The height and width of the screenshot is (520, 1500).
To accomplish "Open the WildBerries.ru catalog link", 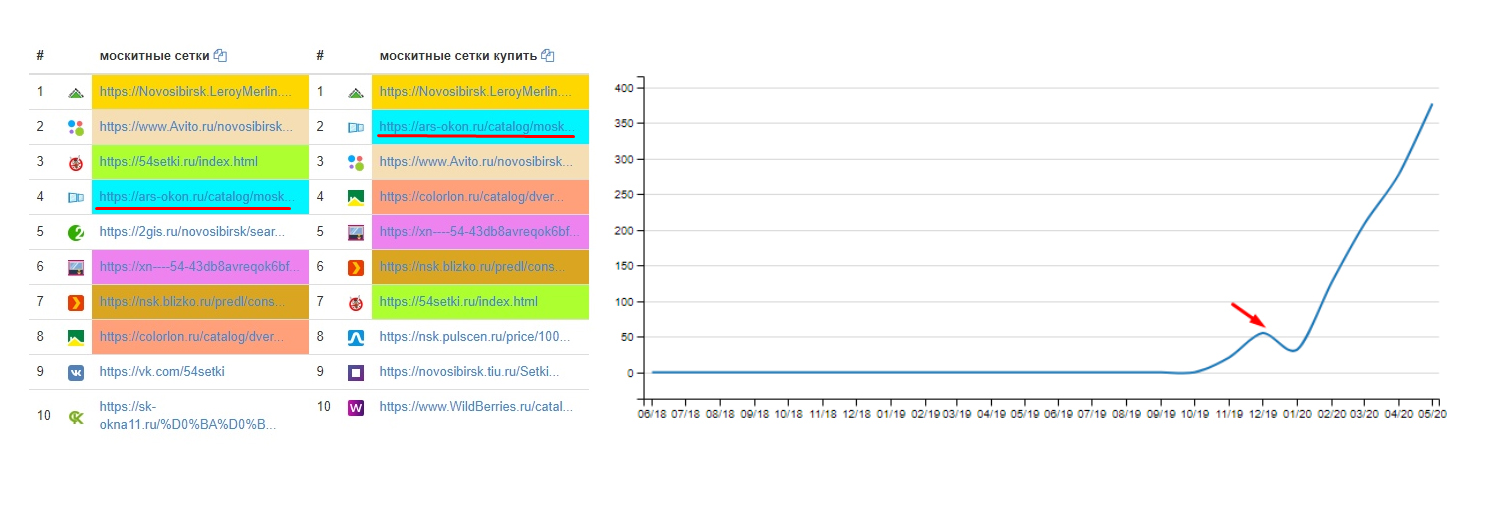I will pos(476,407).
